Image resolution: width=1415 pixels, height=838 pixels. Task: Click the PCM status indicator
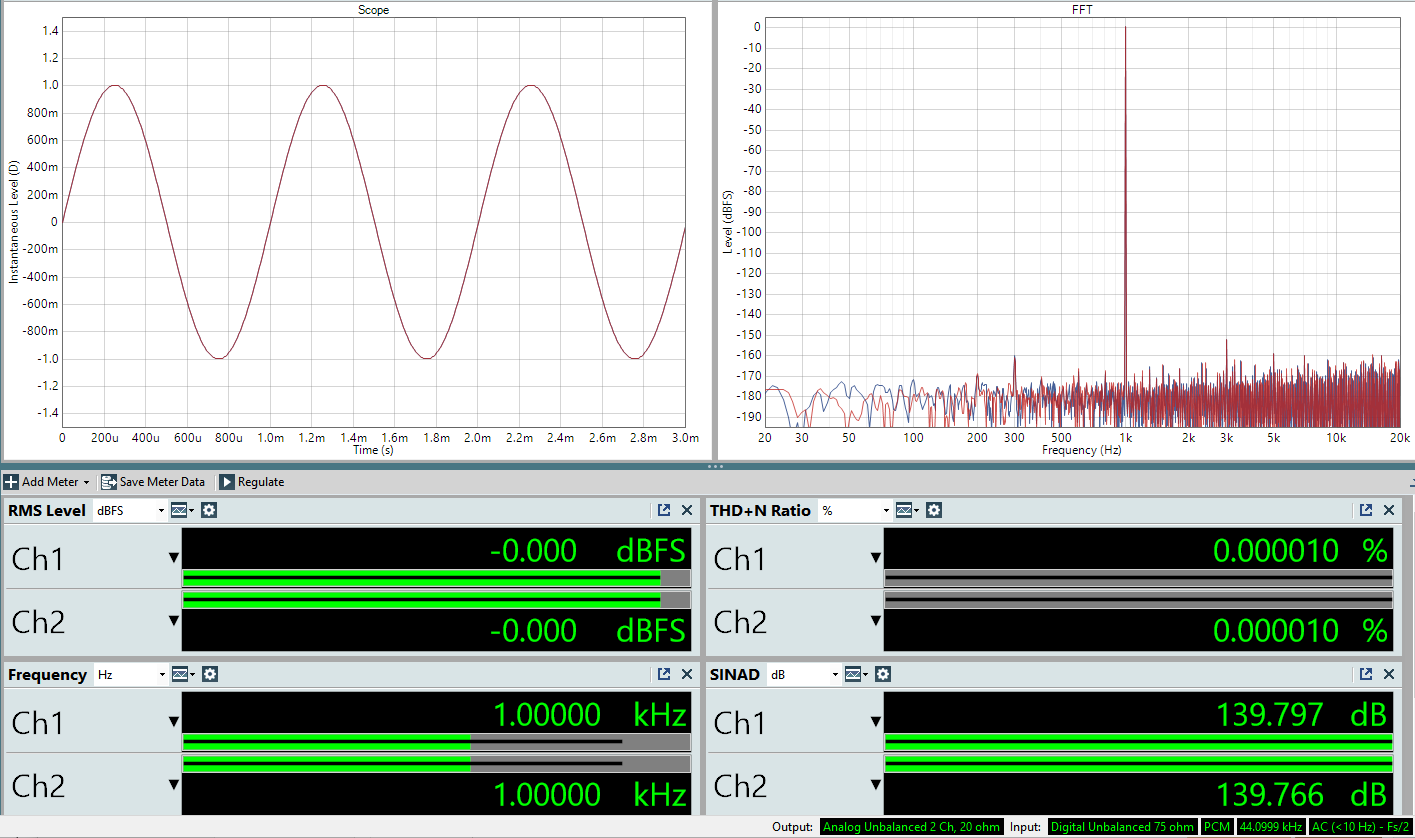(x=1216, y=827)
